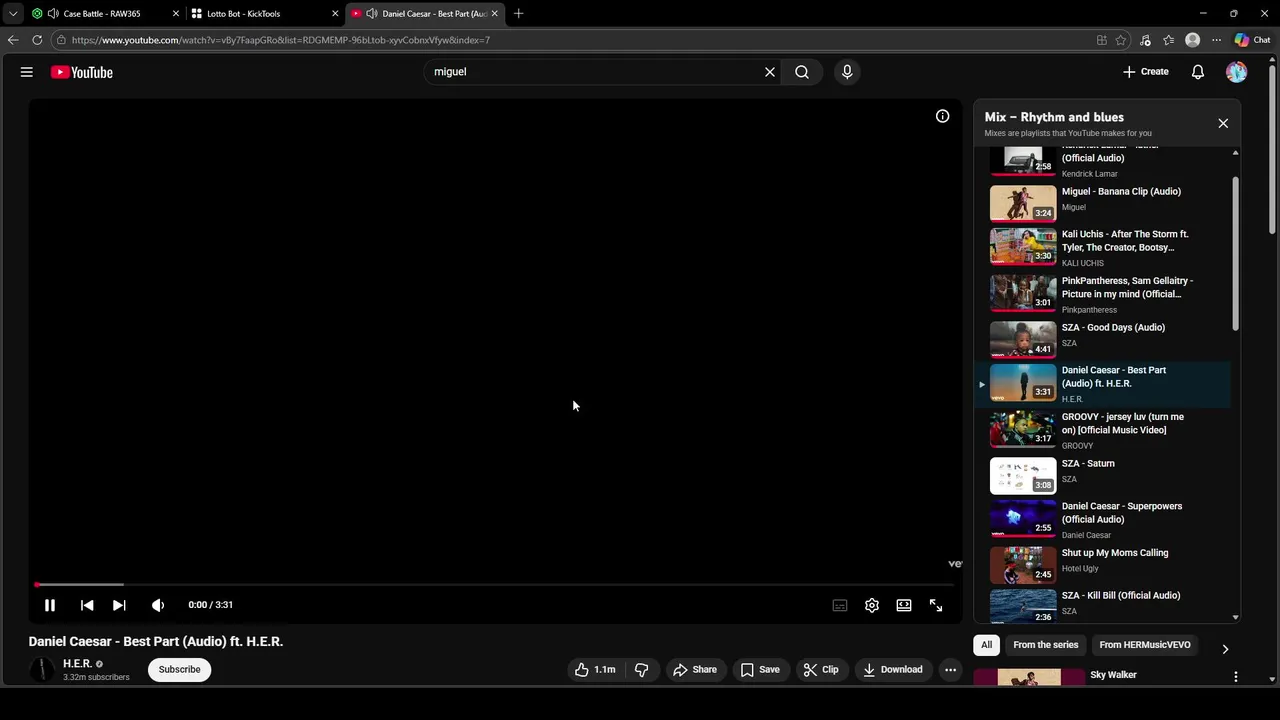This screenshot has height=720, width=1280.
Task: Play Shut up My Moms Calling
Action: point(1103,564)
